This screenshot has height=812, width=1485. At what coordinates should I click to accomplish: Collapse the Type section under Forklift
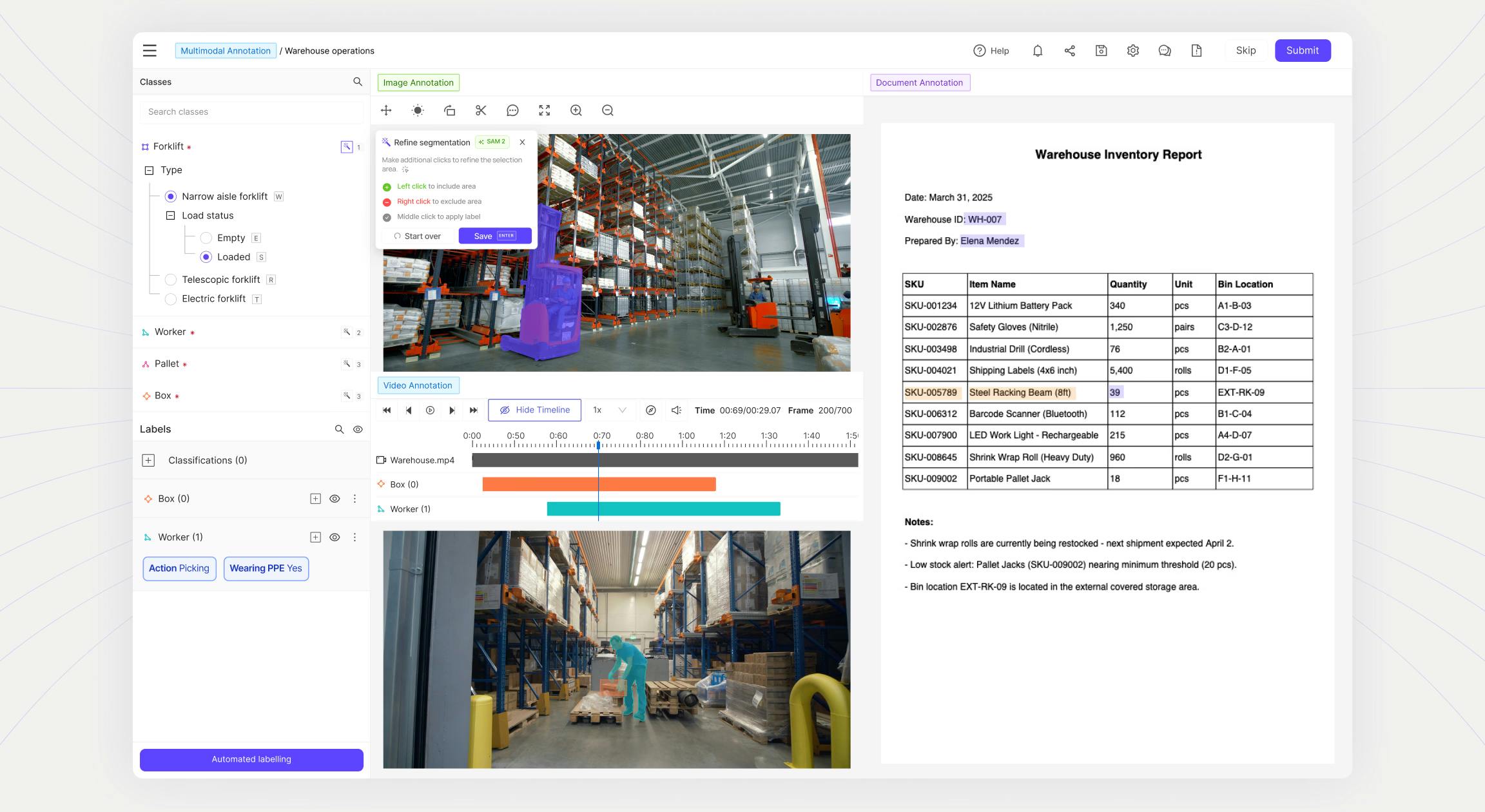point(149,169)
